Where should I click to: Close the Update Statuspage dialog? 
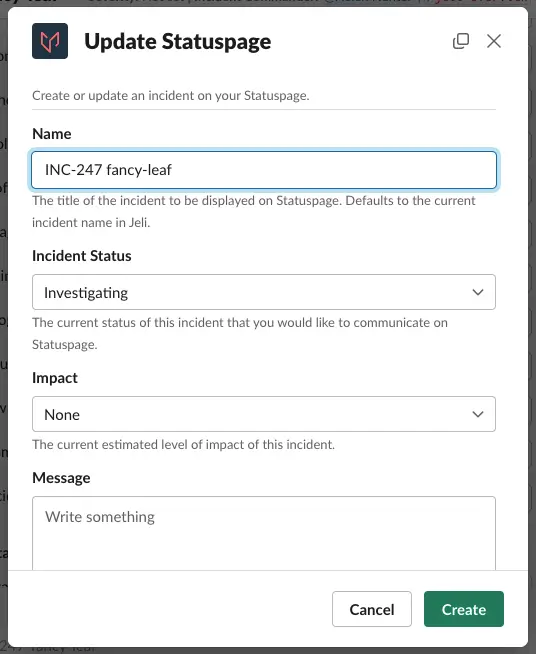coord(494,41)
